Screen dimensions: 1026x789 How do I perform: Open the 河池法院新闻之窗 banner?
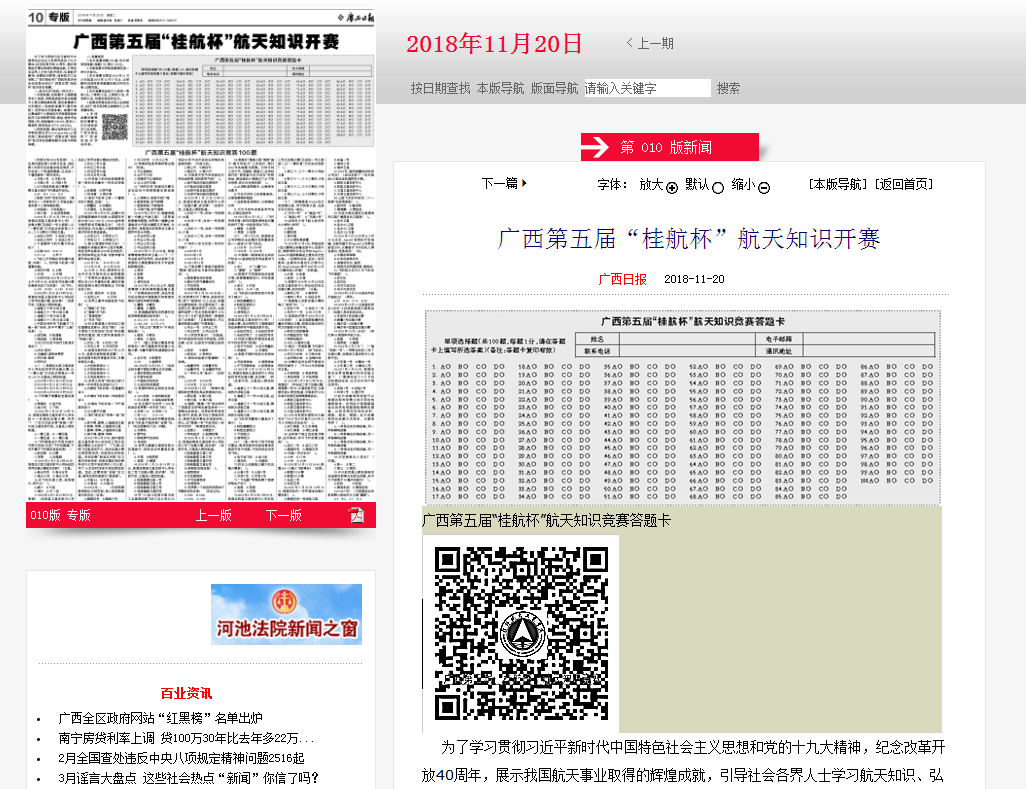pos(286,614)
